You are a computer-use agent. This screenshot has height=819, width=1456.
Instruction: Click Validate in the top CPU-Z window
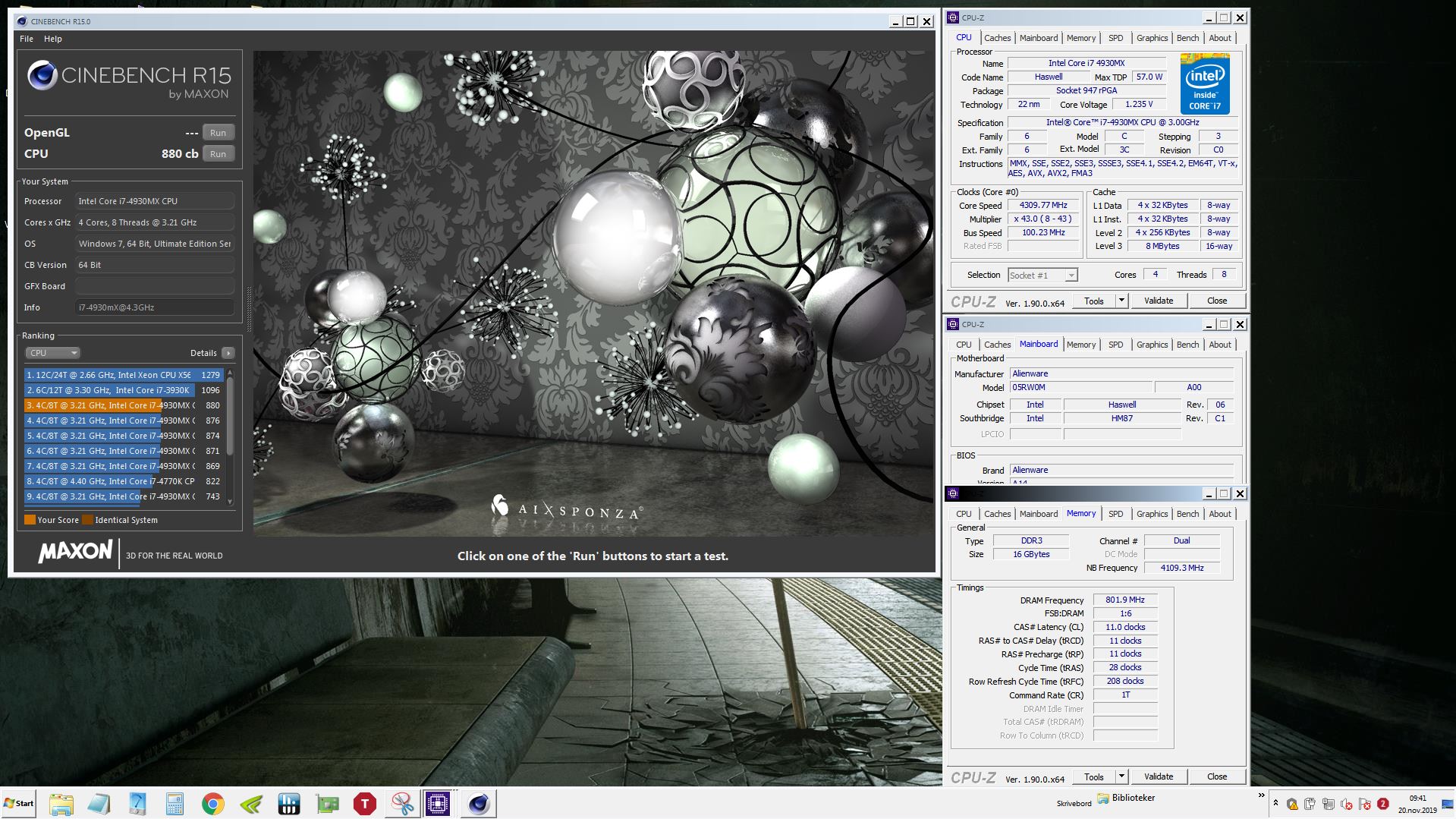1159,301
